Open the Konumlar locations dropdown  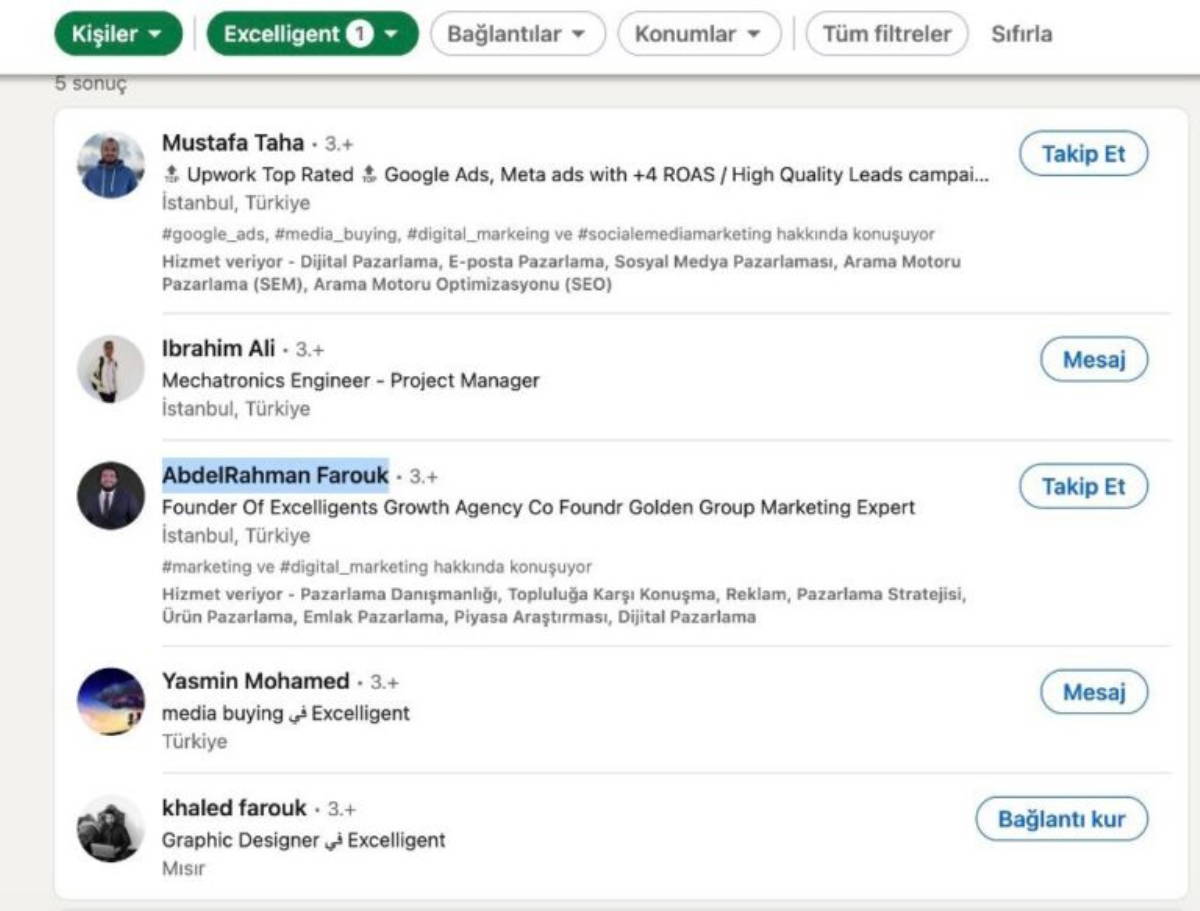(x=699, y=34)
